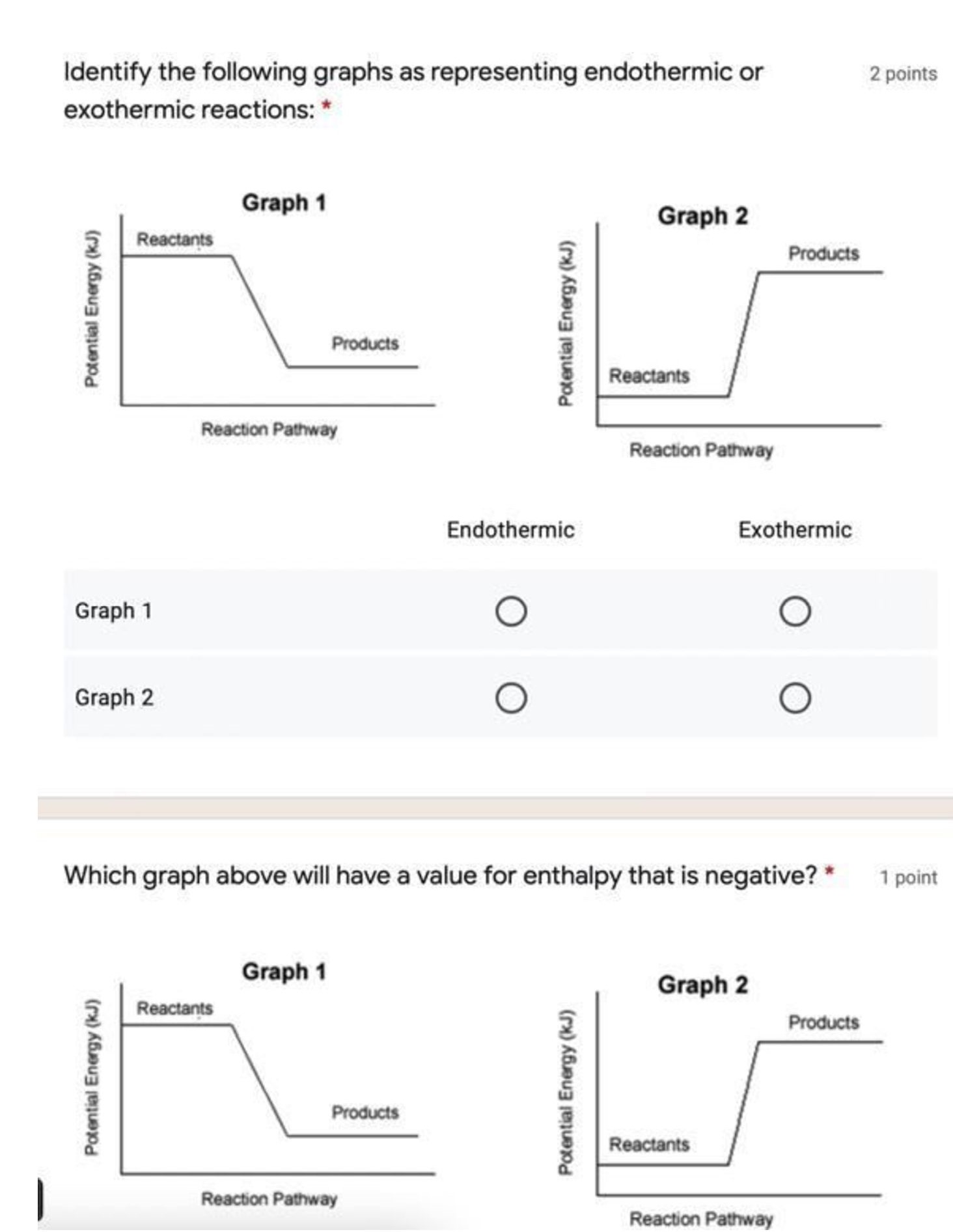Viewport: 953px width, 1232px height.
Task: Click Graph 1 title under enthalpy question
Action: [x=284, y=972]
